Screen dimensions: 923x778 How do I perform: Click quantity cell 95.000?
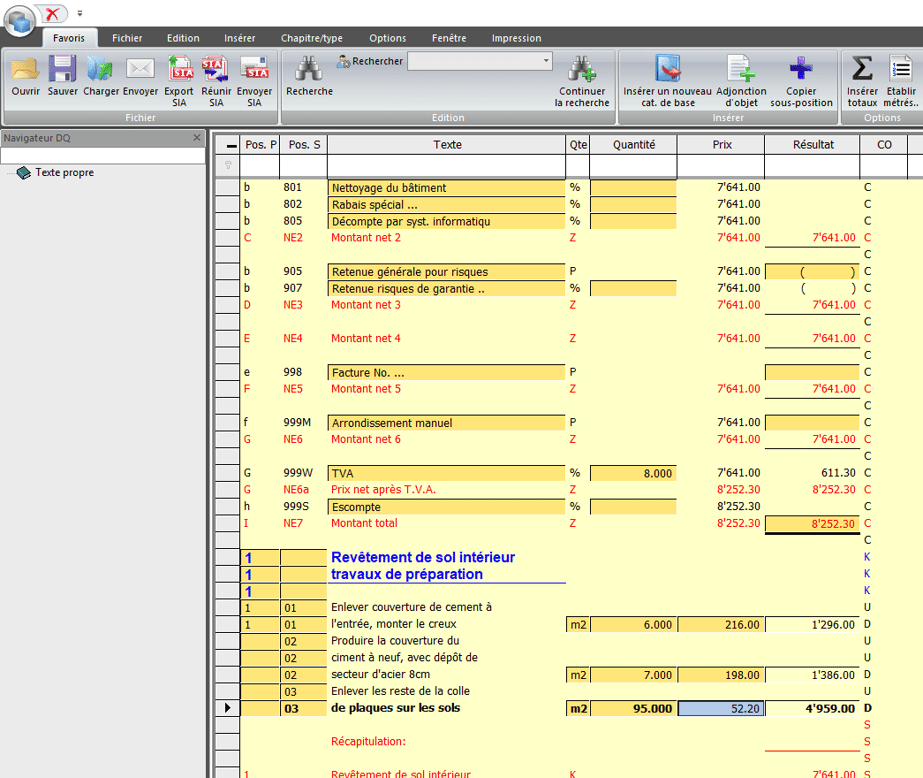click(633, 709)
